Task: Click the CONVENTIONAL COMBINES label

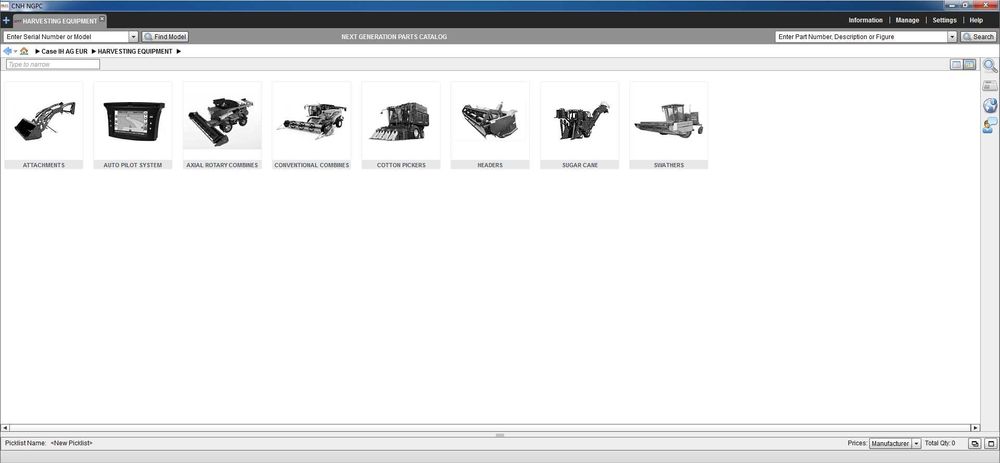Action: [312, 165]
